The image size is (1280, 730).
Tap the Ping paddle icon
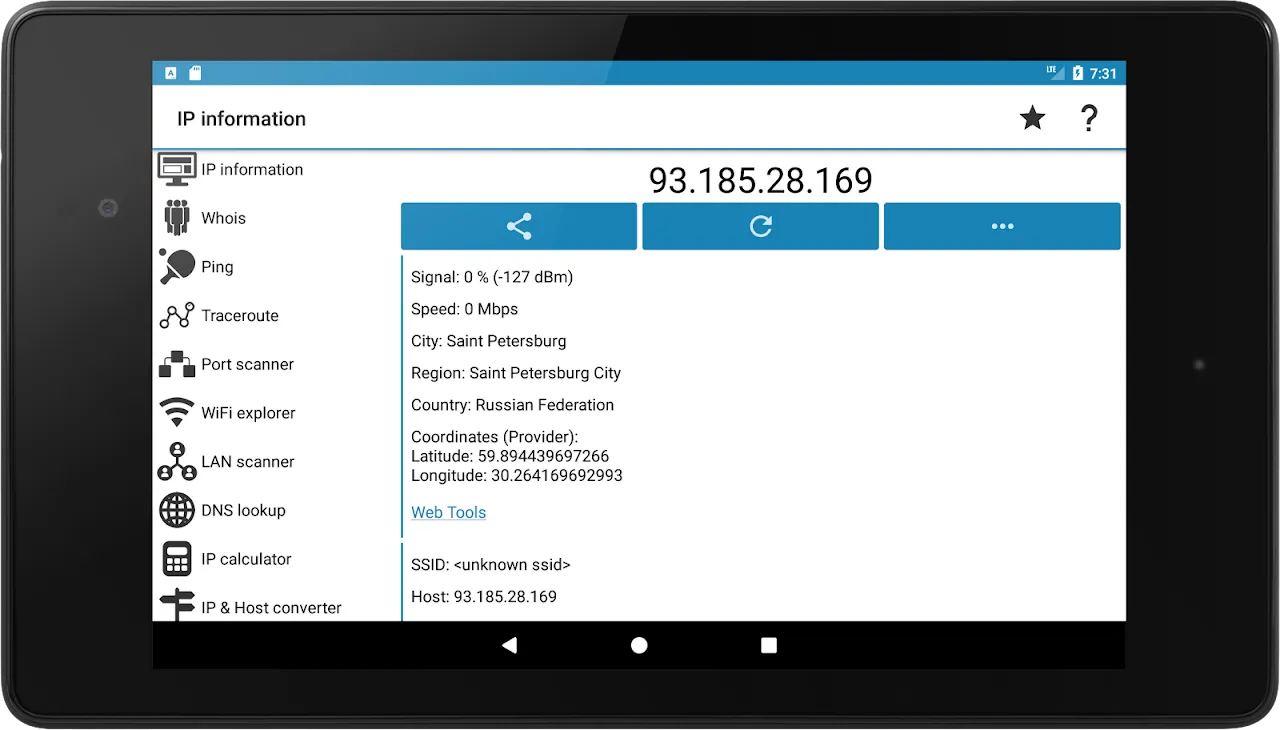click(177, 267)
